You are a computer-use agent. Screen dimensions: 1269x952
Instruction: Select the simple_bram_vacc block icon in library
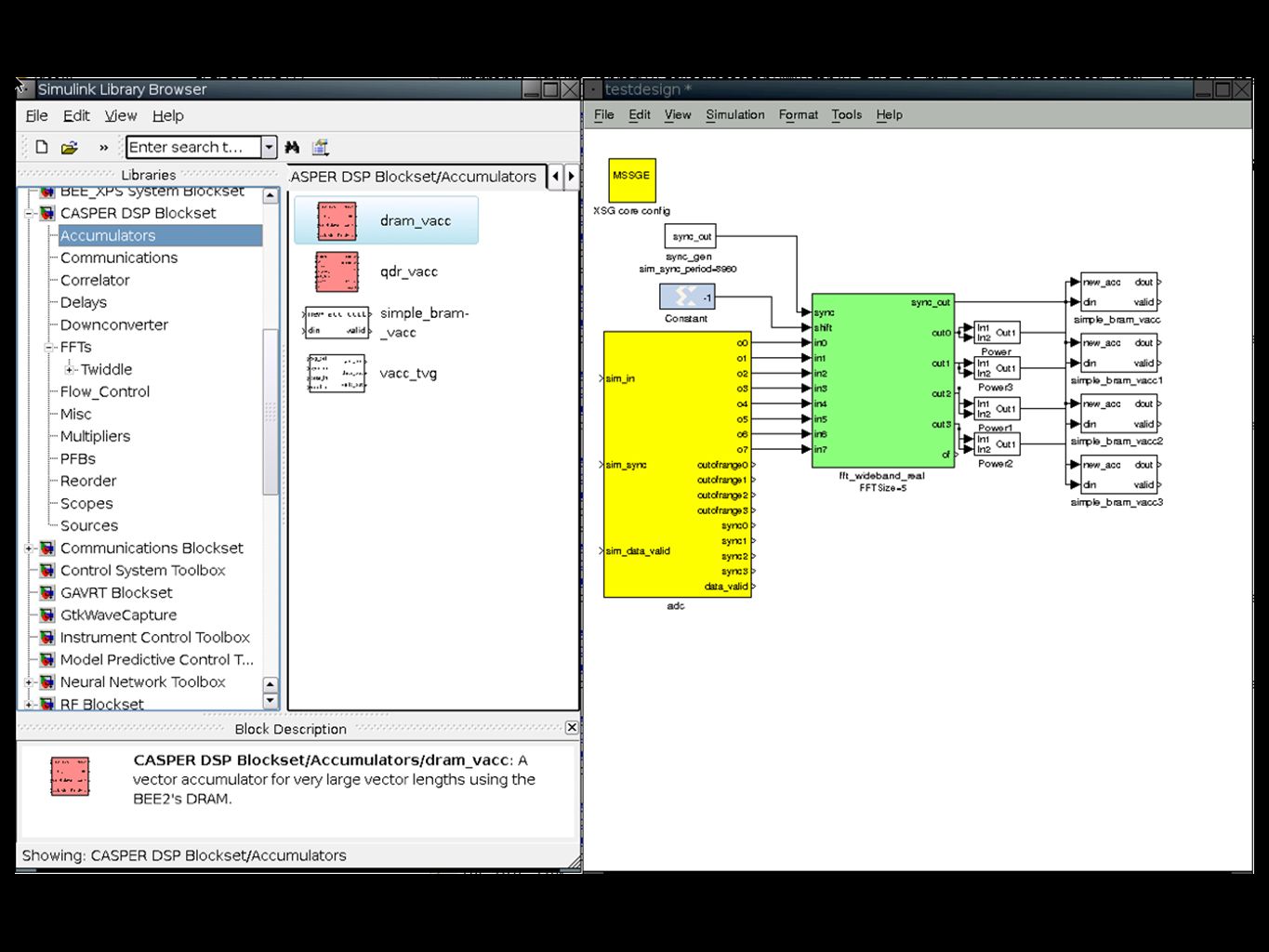pos(337,323)
